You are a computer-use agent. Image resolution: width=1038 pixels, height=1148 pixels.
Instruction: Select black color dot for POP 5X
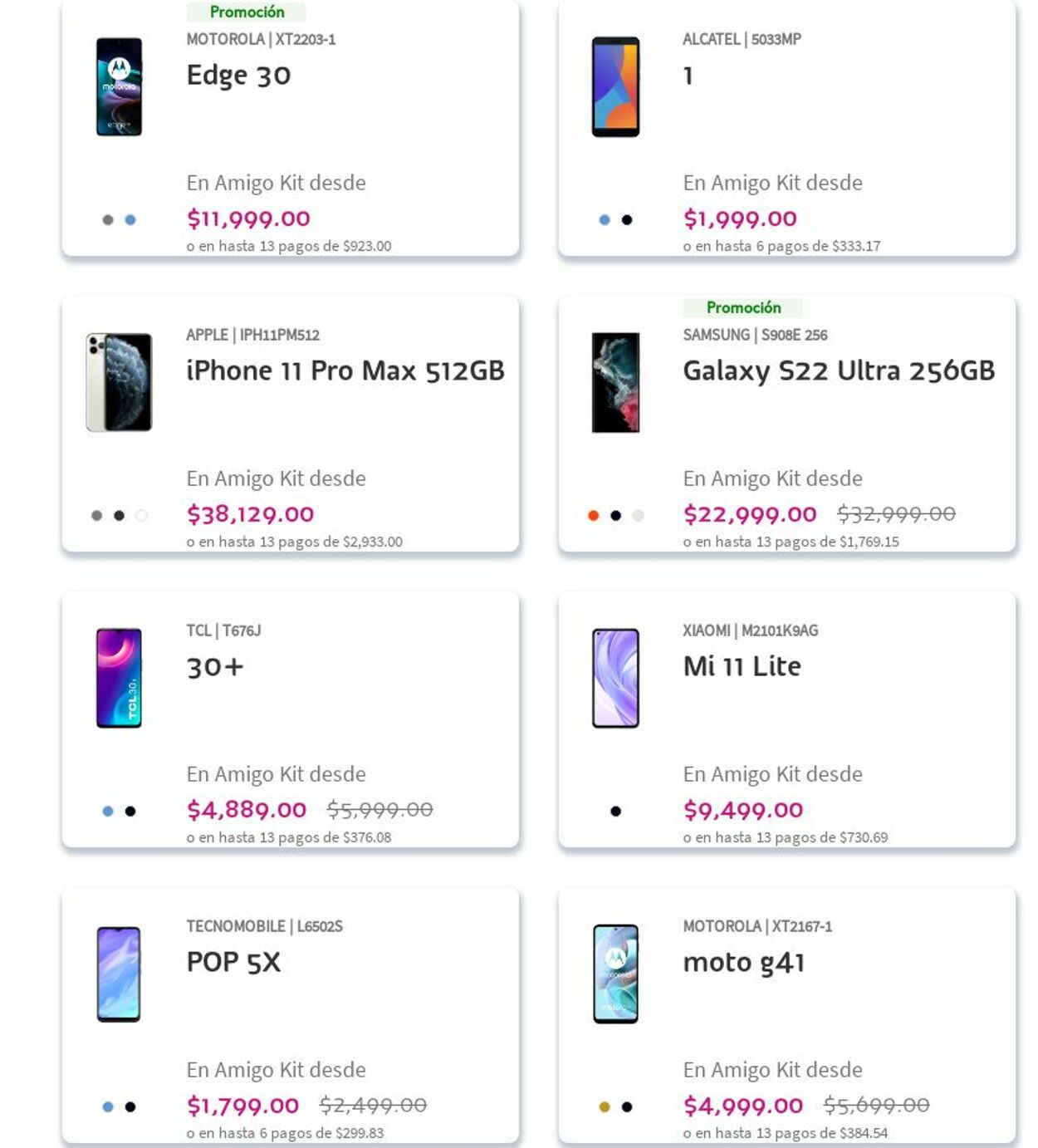pos(130,1107)
